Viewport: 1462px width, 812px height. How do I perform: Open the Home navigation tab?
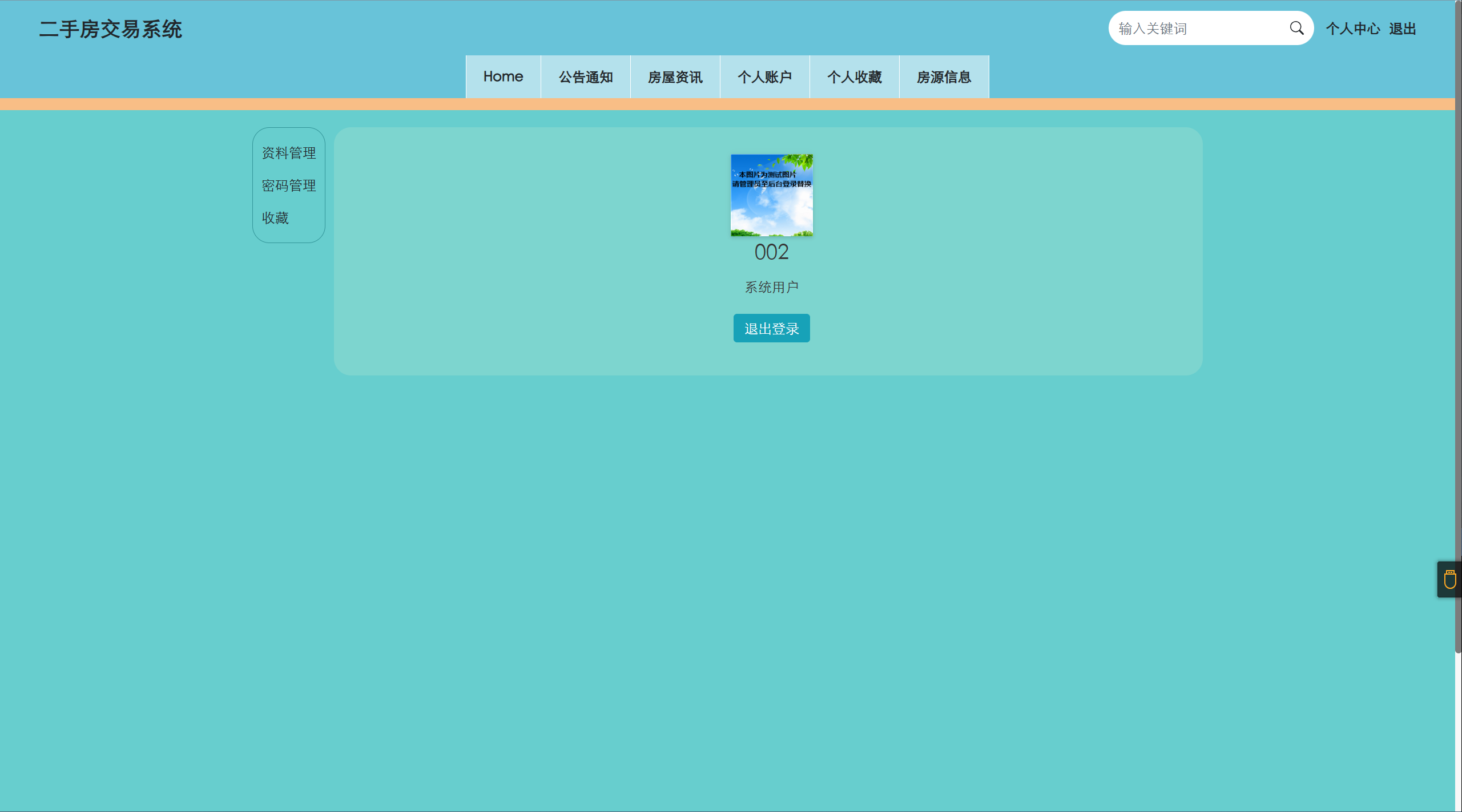[503, 77]
